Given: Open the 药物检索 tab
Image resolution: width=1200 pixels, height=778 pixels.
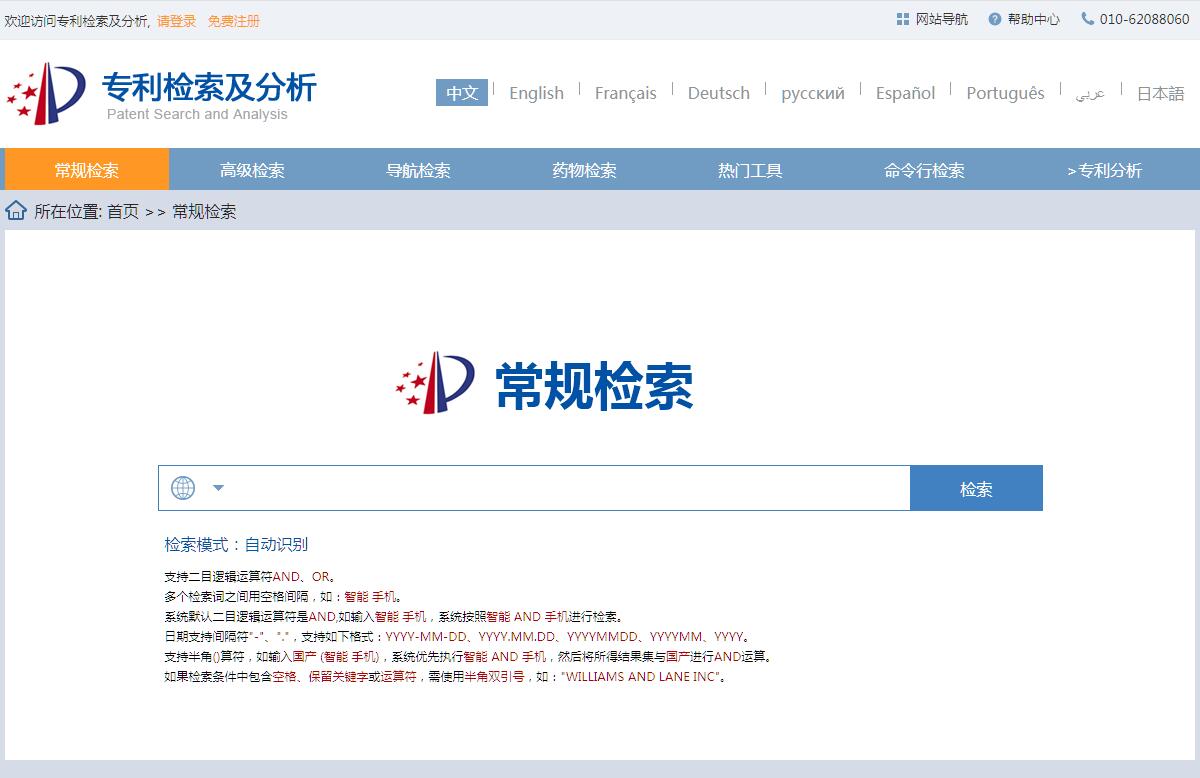Looking at the screenshot, I should click(584, 170).
